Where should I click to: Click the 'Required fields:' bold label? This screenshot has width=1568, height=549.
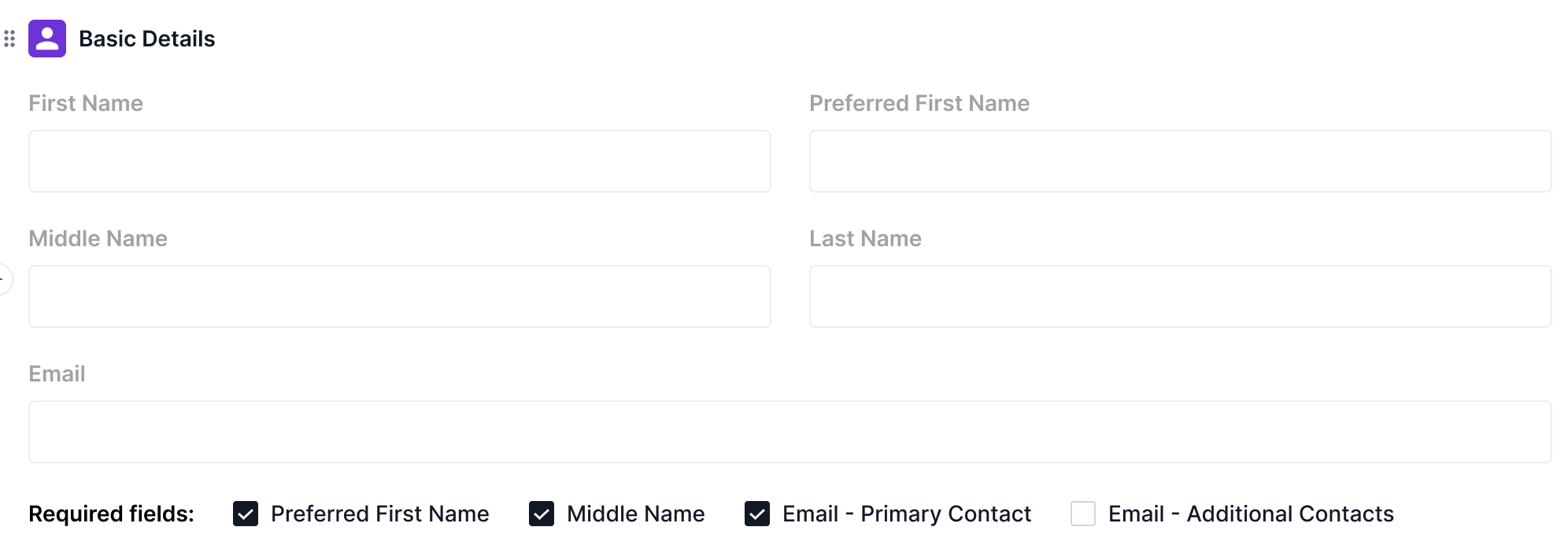[111, 514]
